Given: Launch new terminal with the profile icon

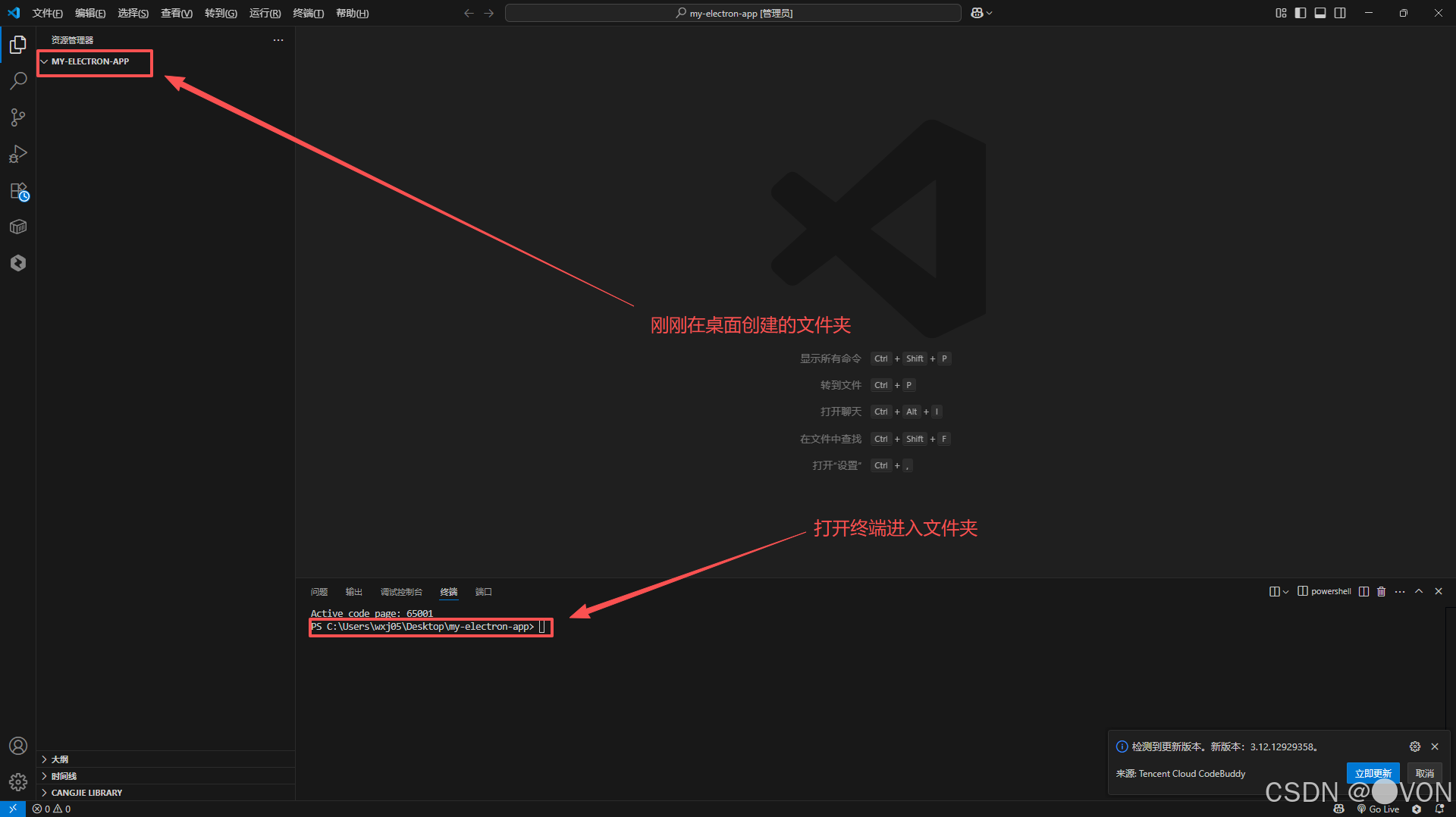Looking at the screenshot, I should click(1275, 591).
